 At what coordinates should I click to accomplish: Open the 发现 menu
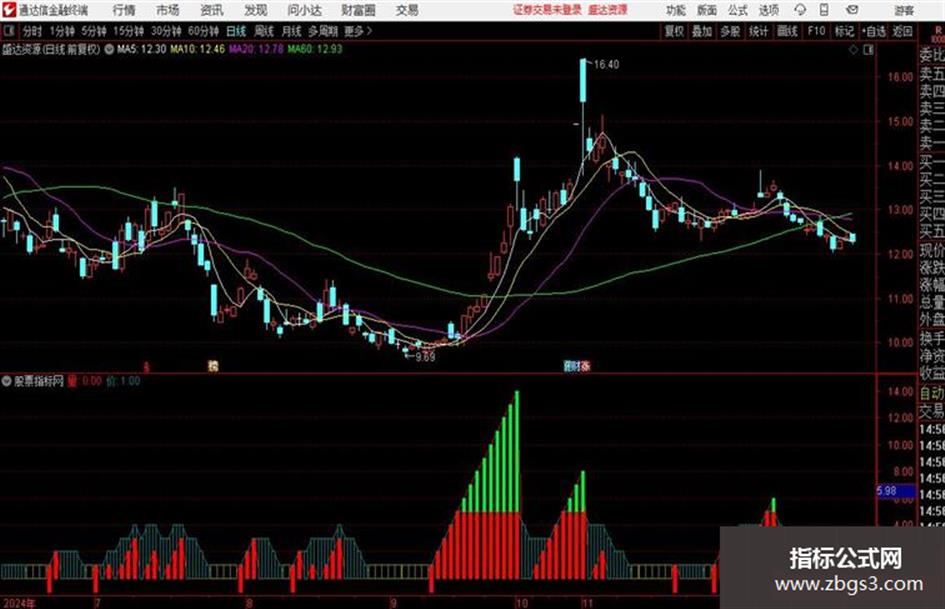pos(256,10)
